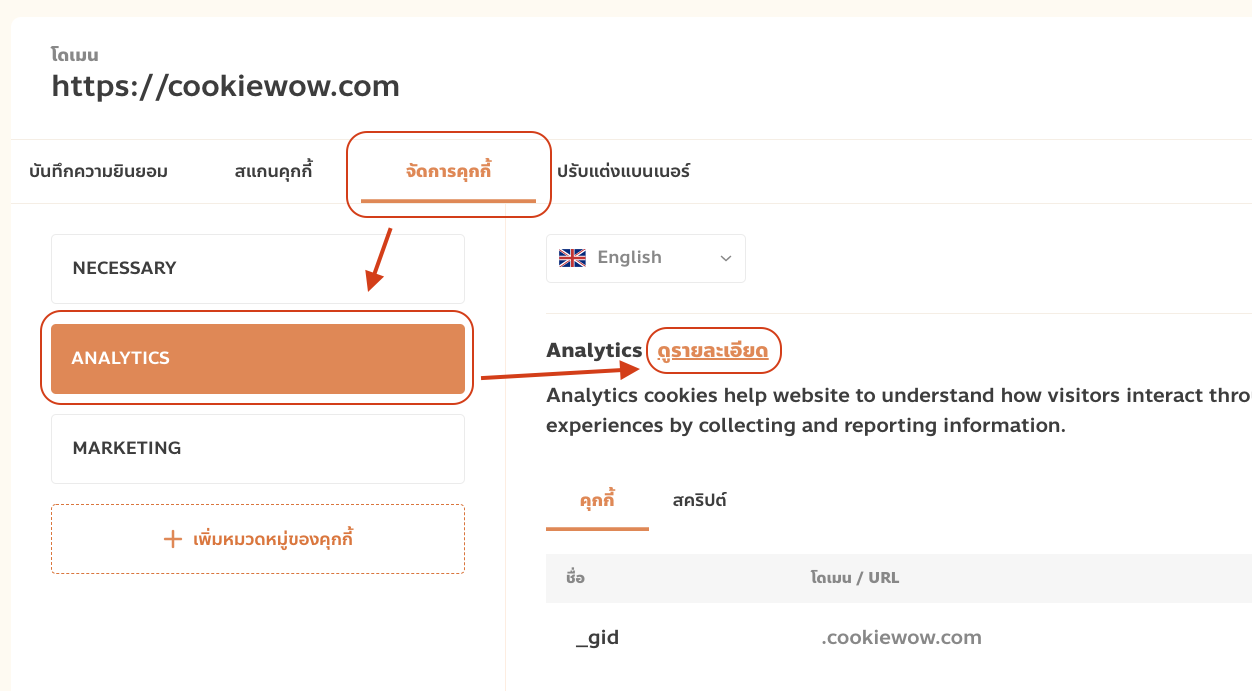The image size is (1252, 691).
Task: Click the _gid cookie row
Action: point(898,638)
